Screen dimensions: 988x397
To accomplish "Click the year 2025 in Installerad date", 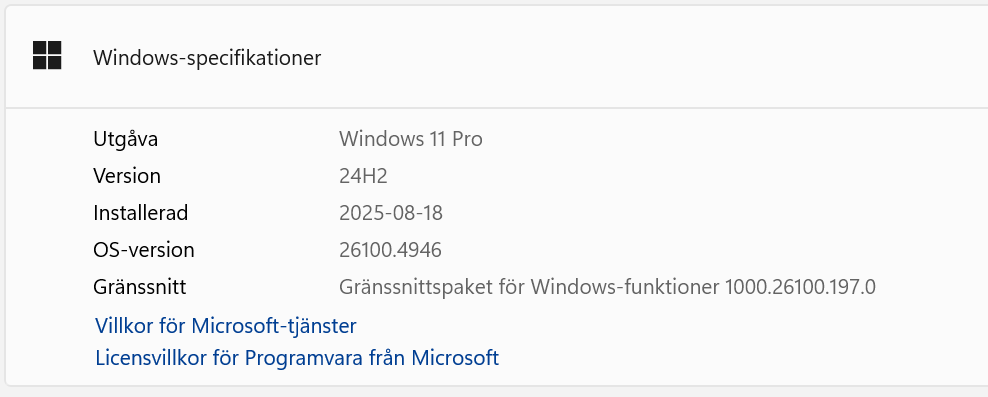I will [359, 213].
